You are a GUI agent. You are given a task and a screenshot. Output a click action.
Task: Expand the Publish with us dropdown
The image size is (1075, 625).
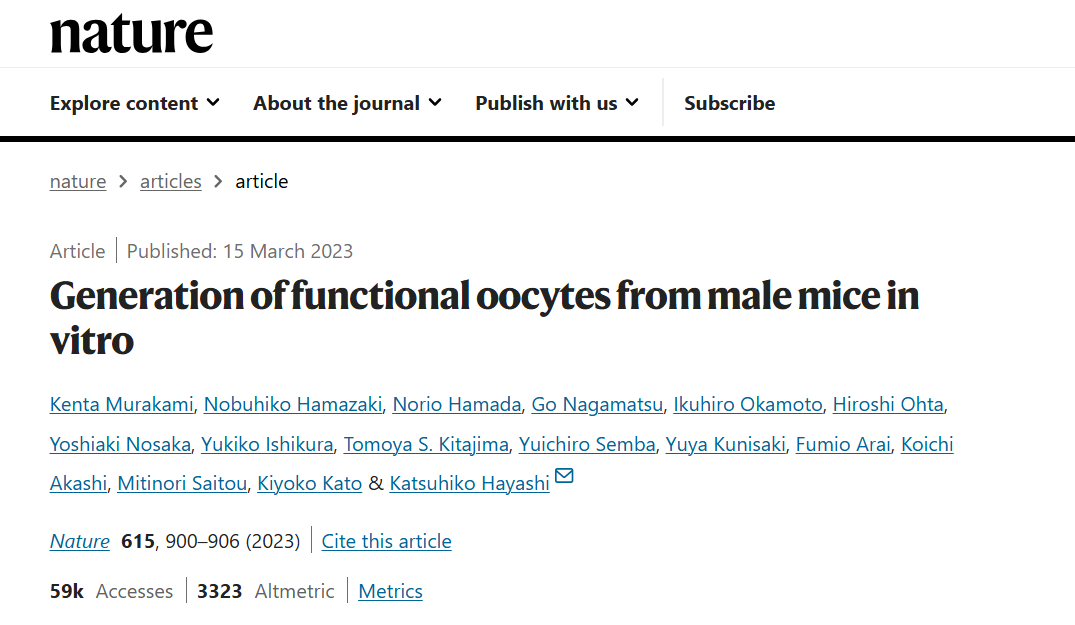pos(557,103)
